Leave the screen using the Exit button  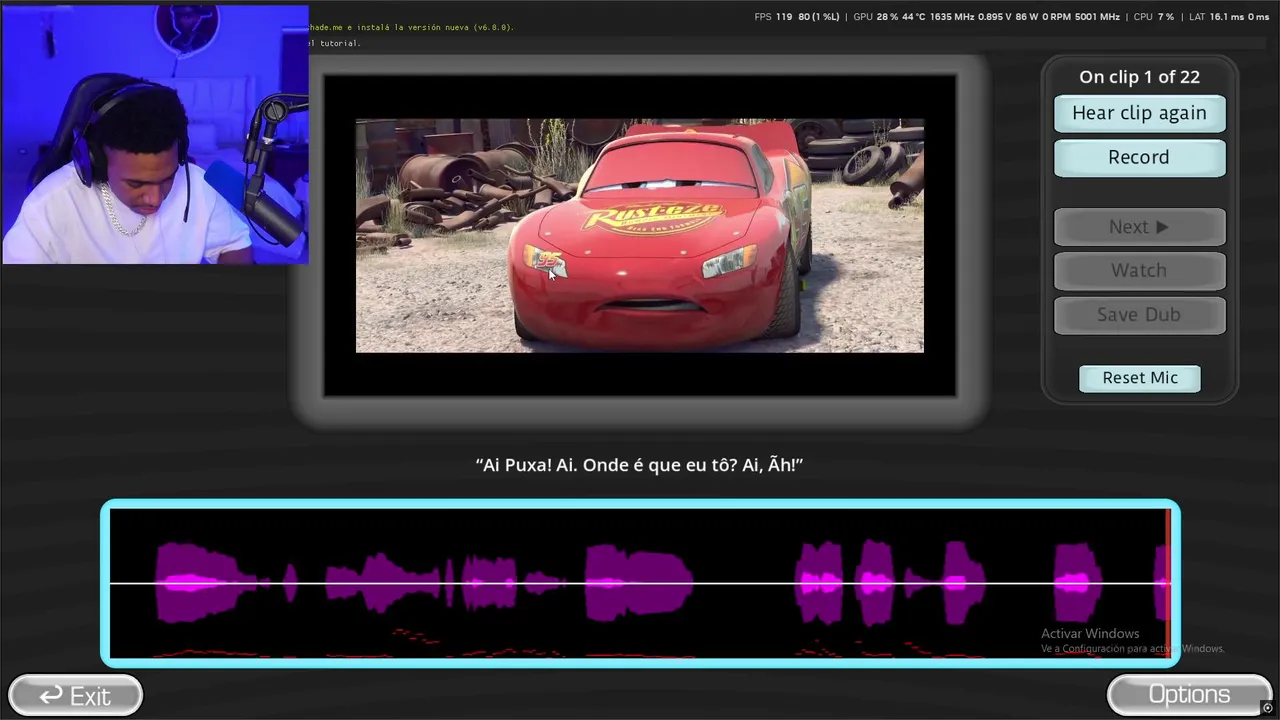click(x=75, y=695)
